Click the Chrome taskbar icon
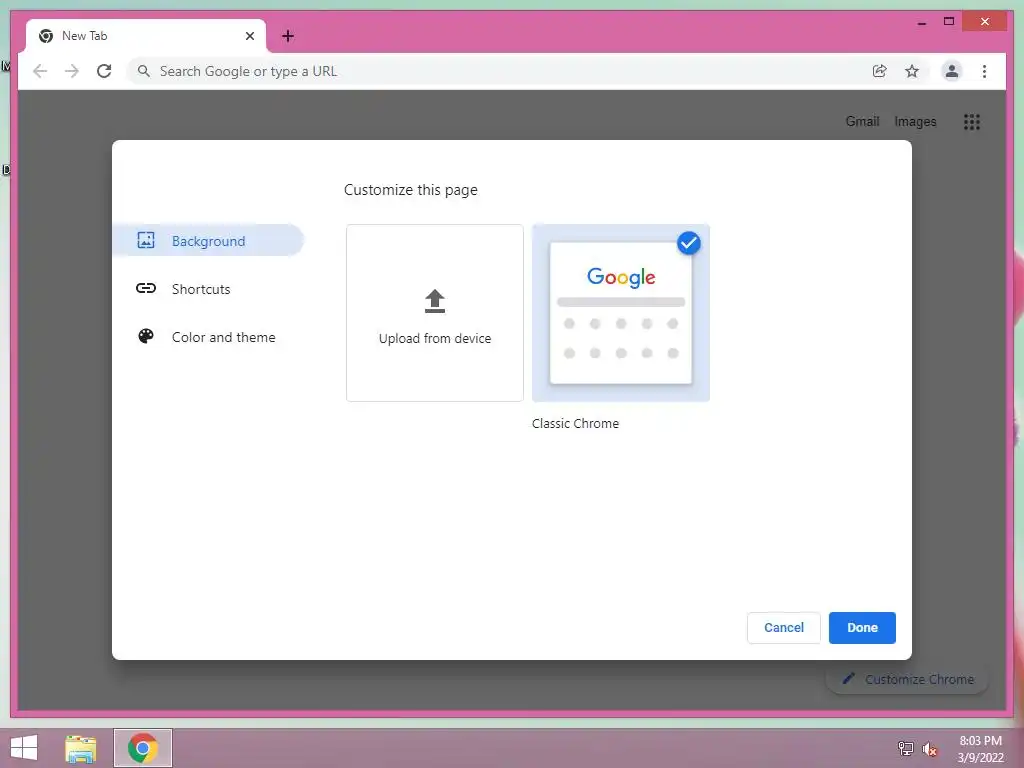1024x768 pixels. [x=143, y=748]
